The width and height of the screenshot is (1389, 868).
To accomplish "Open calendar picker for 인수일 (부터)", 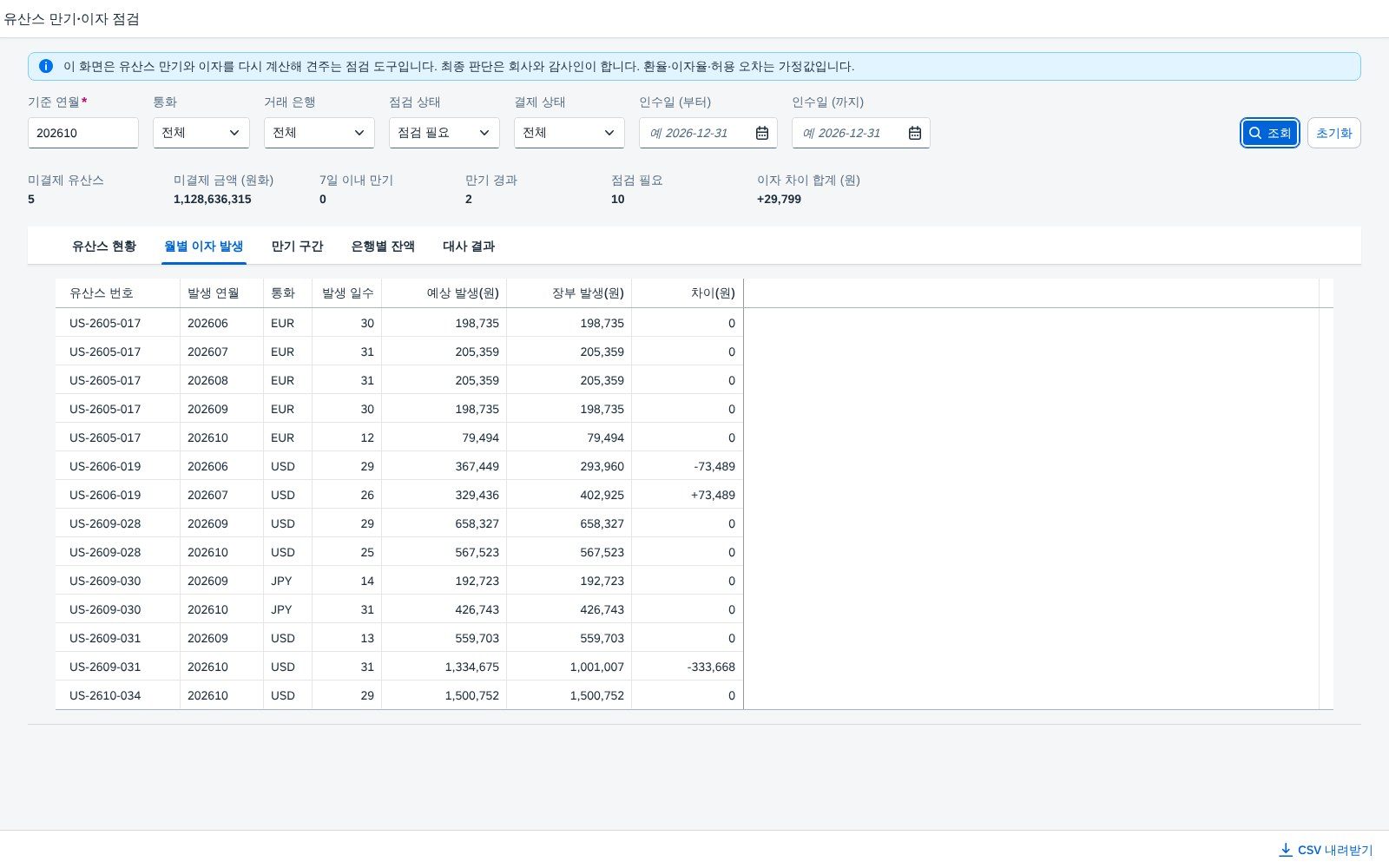I will [x=762, y=133].
